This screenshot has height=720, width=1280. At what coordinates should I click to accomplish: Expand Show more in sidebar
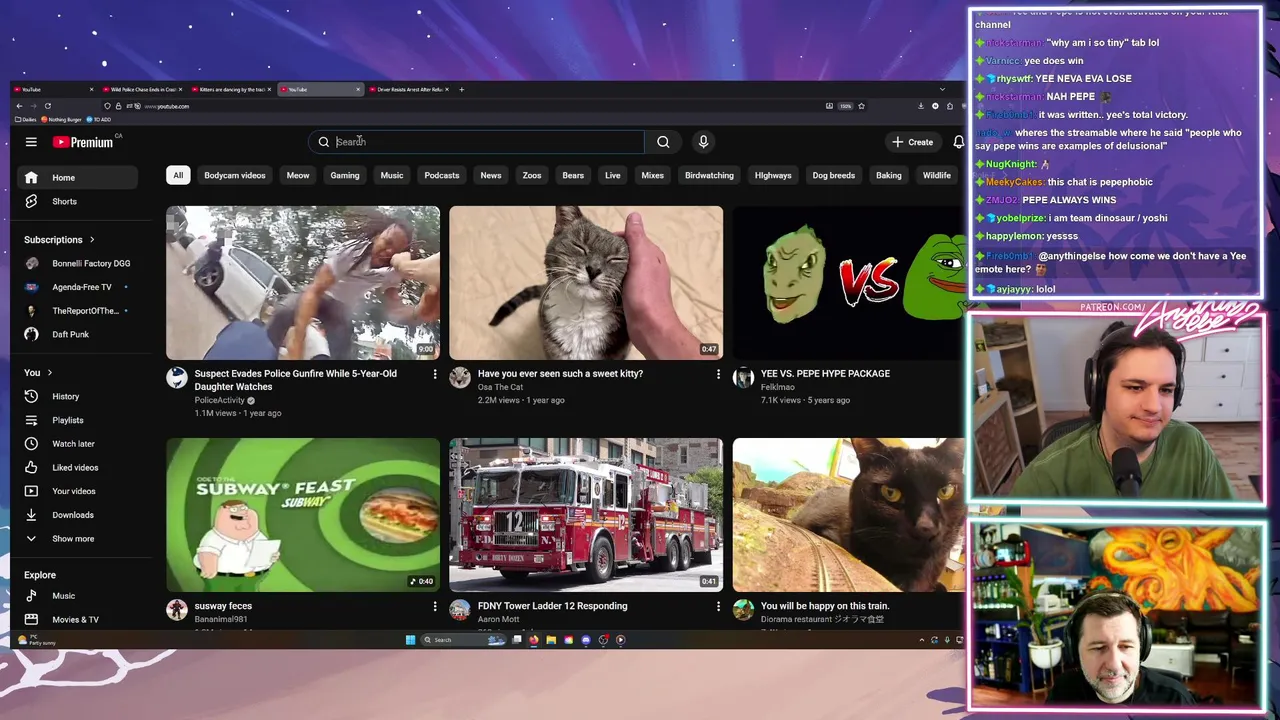pos(77,538)
